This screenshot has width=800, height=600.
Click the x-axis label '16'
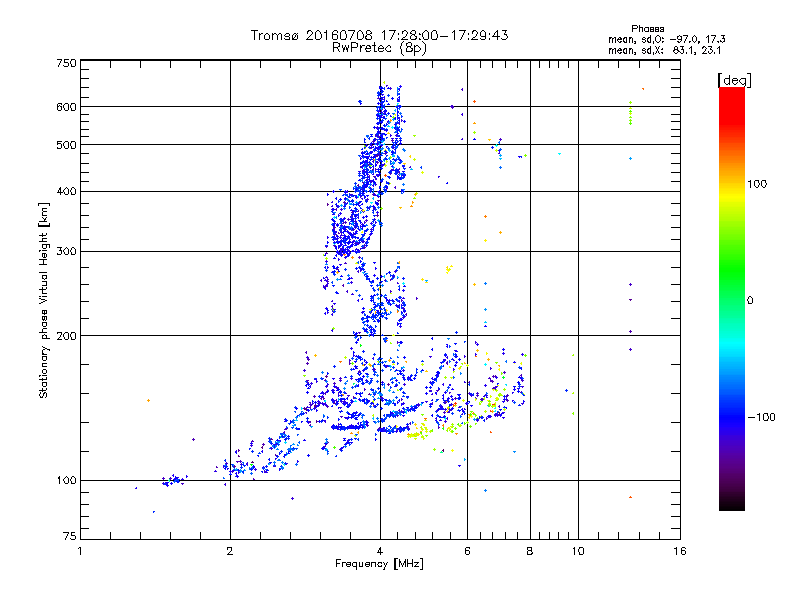pyautogui.click(x=680, y=551)
